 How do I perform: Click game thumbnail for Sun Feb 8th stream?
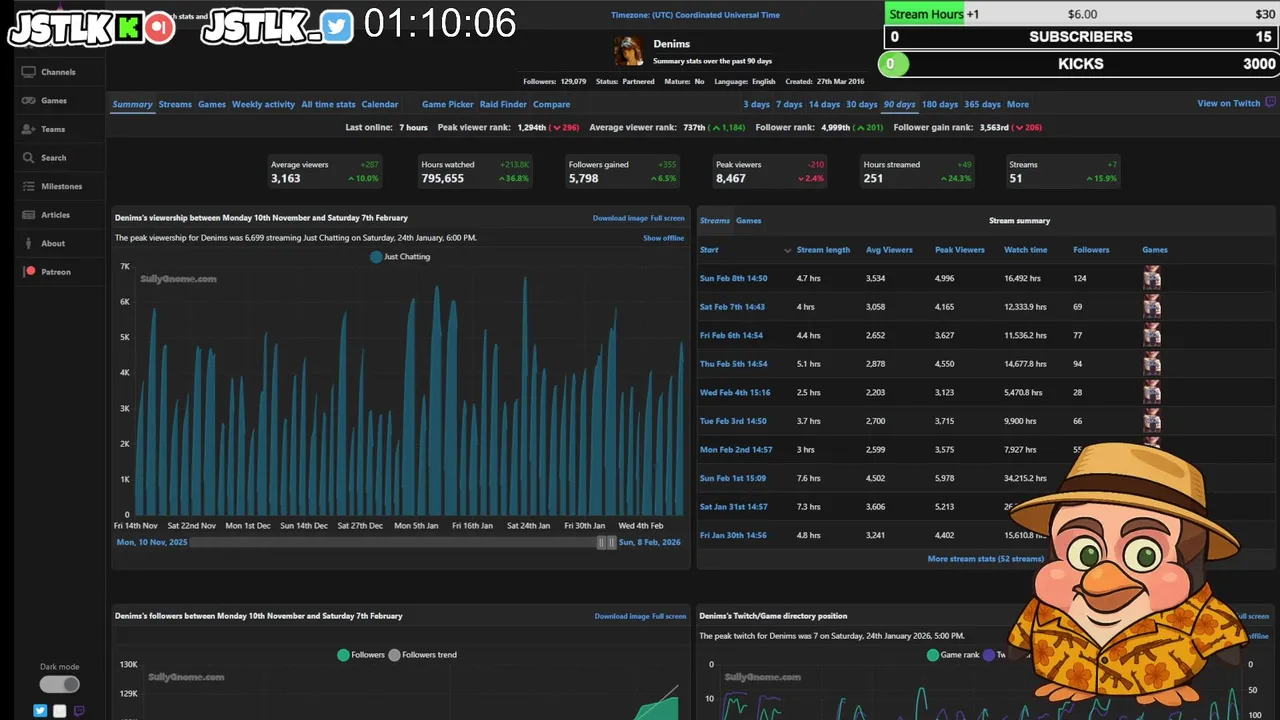click(1152, 278)
